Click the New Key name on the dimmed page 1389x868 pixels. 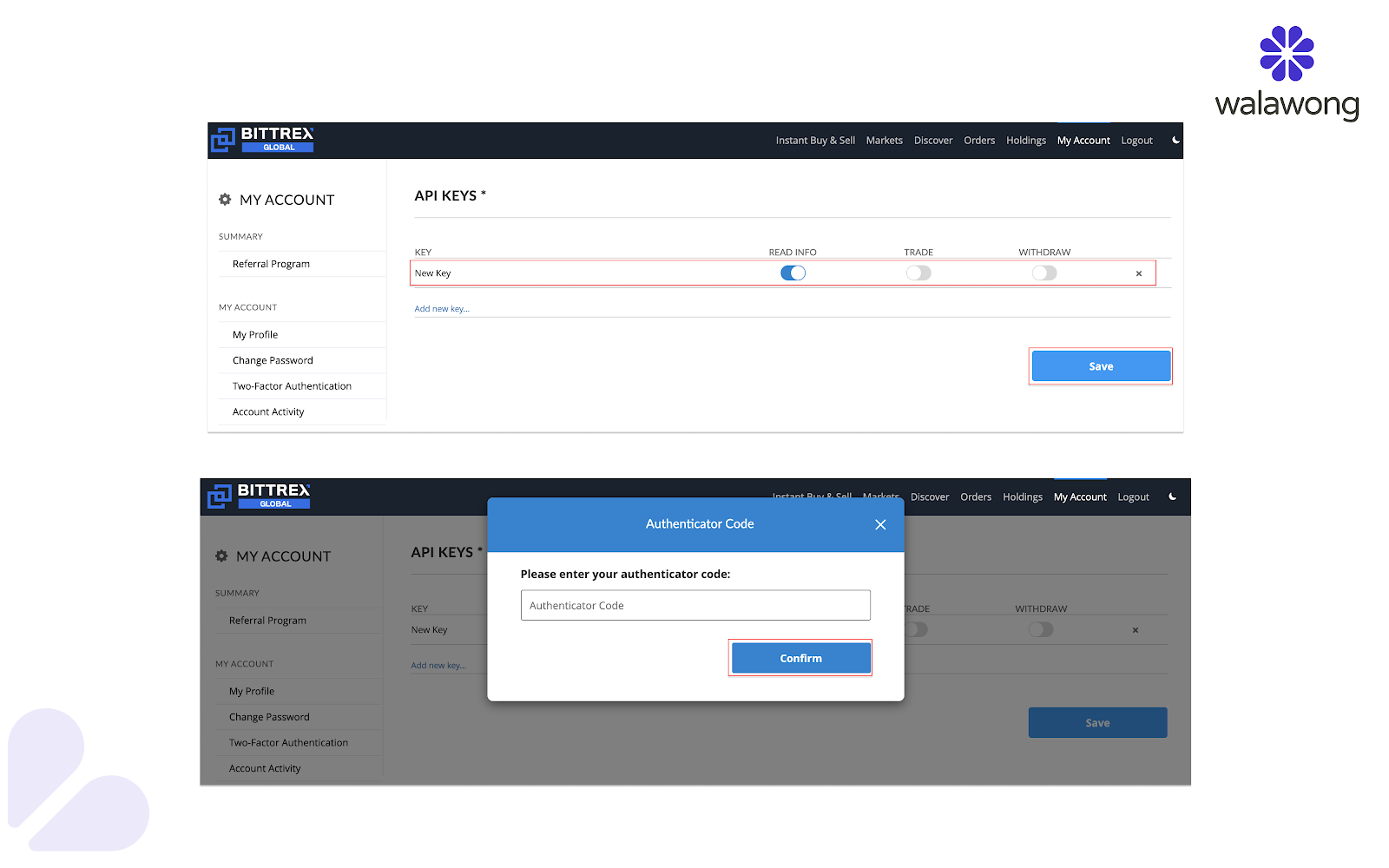pos(429,630)
